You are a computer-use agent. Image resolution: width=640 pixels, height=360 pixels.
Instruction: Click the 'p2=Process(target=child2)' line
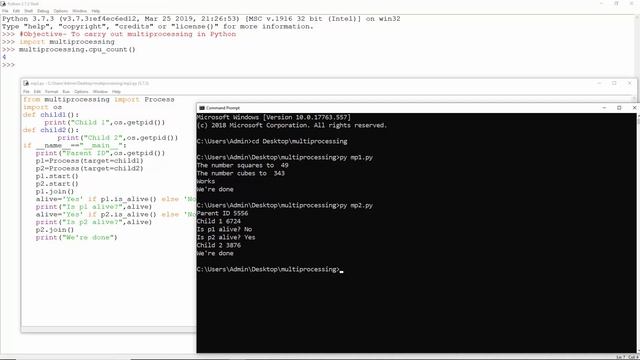pyautogui.click(x=89, y=169)
